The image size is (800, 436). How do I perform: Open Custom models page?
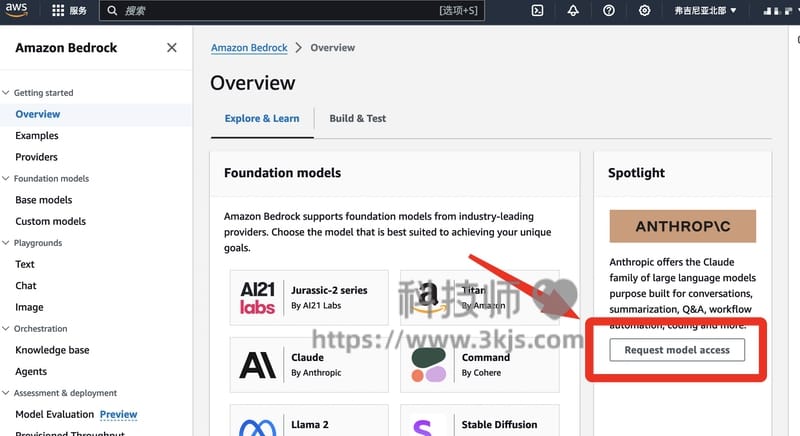51,221
